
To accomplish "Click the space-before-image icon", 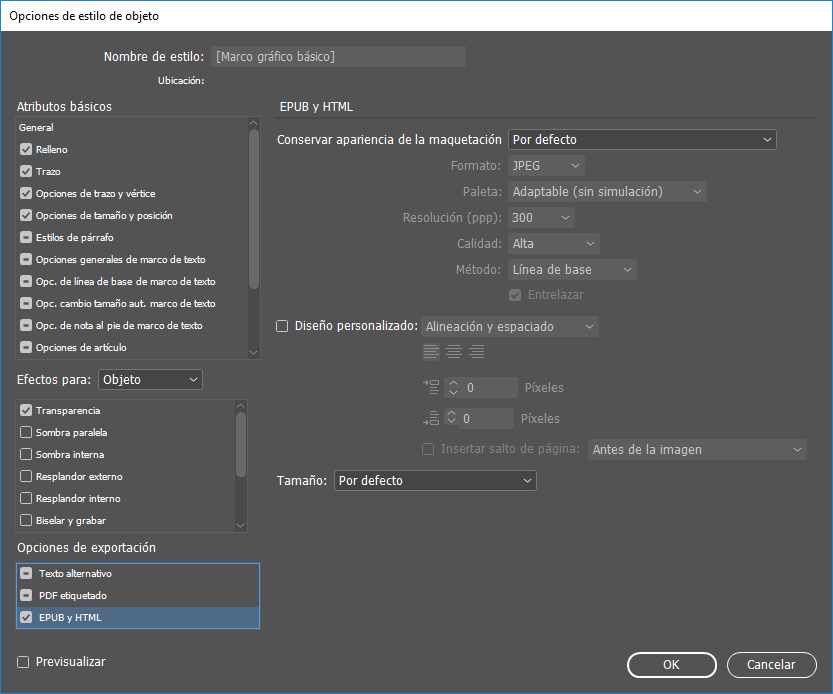I will point(430,386).
